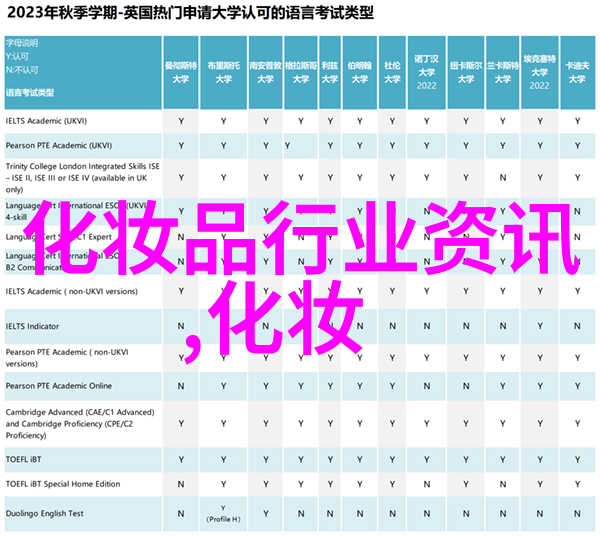The image size is (600, 536).
Task: Click the '诺丁汉大学 2022' column header
Action: (427, 73)
